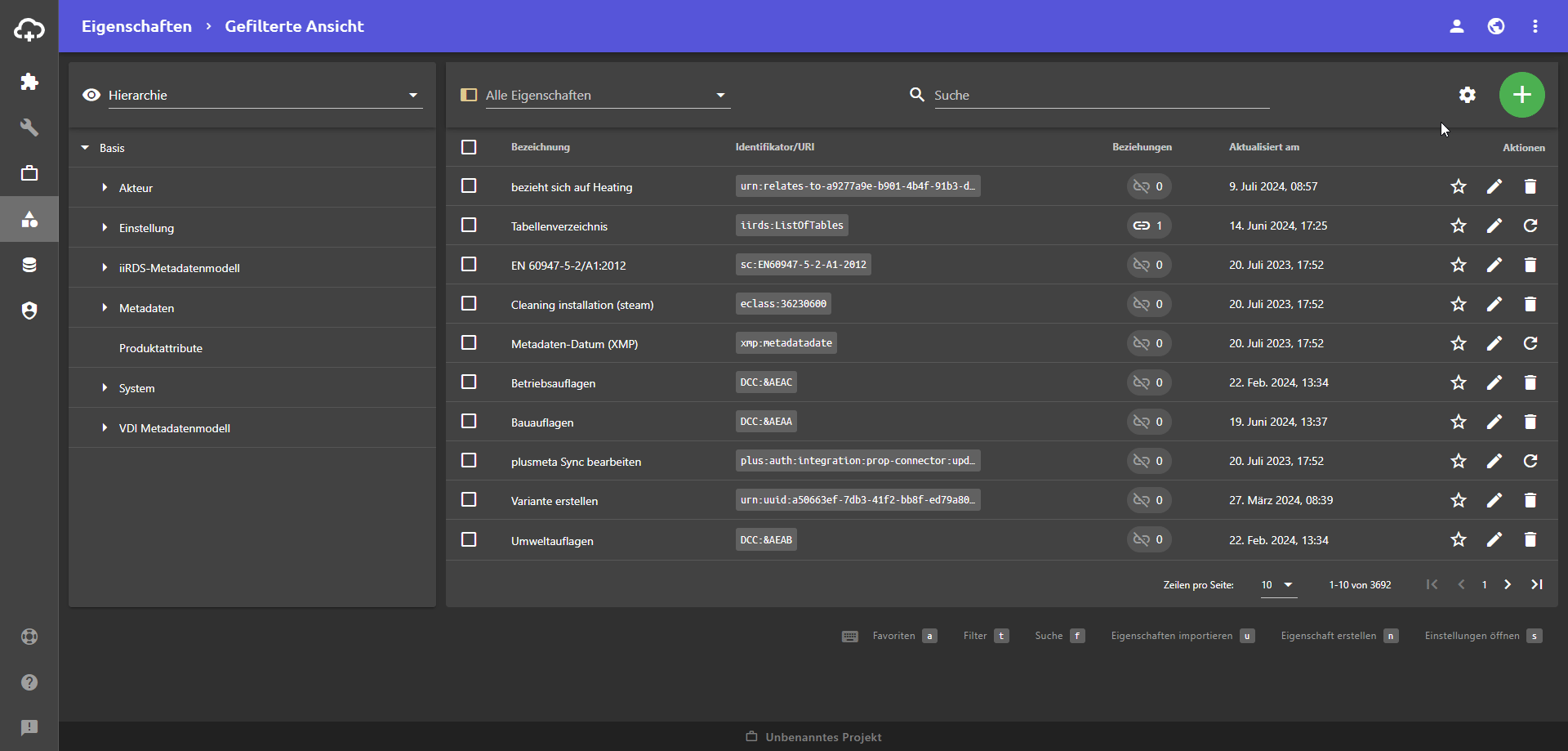Toggle the select-all checkbox in table header
1568x751 pixels.
pos(469,147)
